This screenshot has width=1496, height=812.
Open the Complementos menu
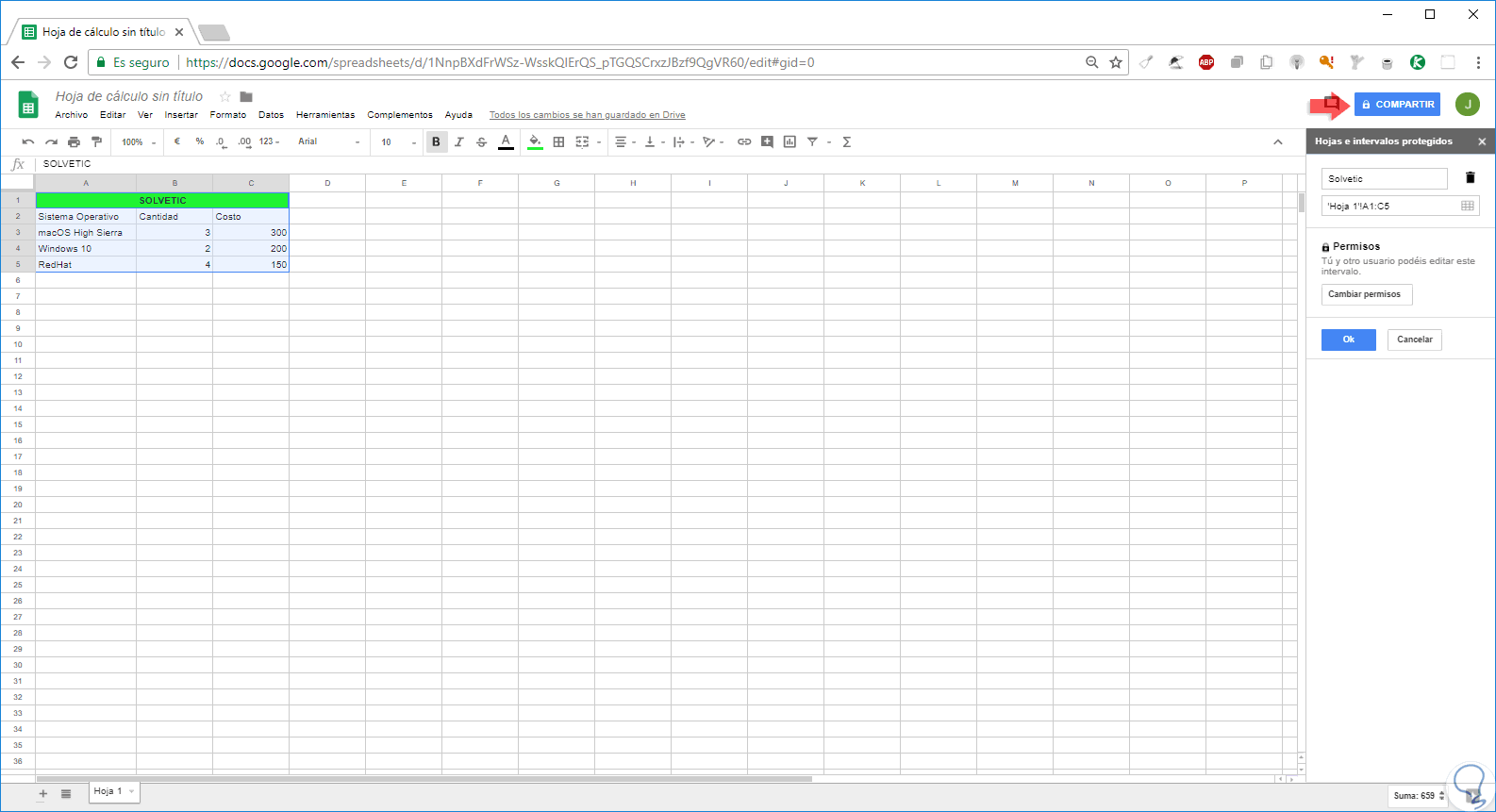[400, 115]
